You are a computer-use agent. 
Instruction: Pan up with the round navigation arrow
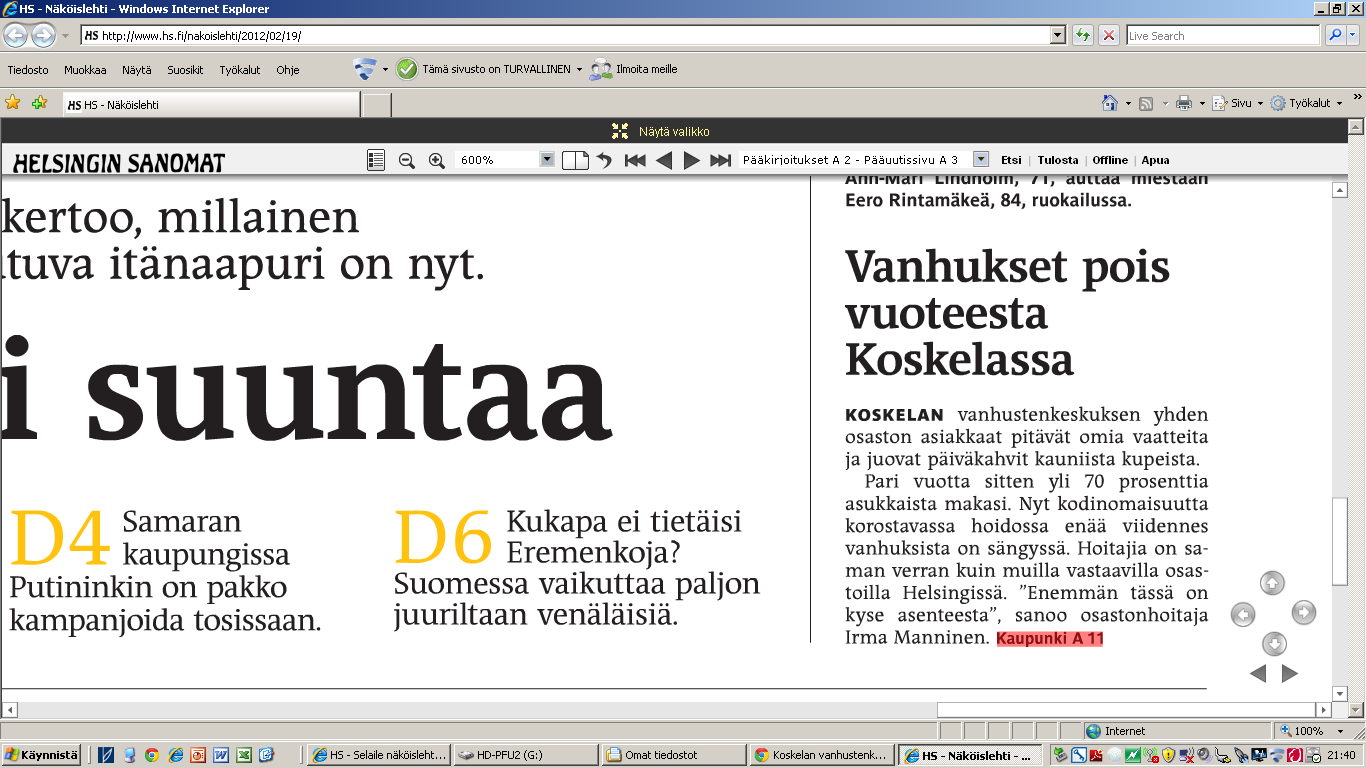tap(1271, 583)
